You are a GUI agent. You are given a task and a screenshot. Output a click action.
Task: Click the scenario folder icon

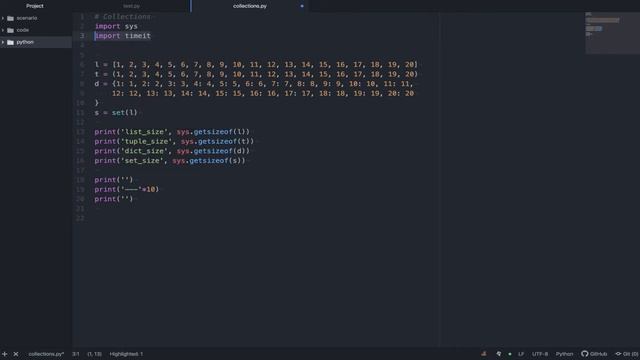11,18
